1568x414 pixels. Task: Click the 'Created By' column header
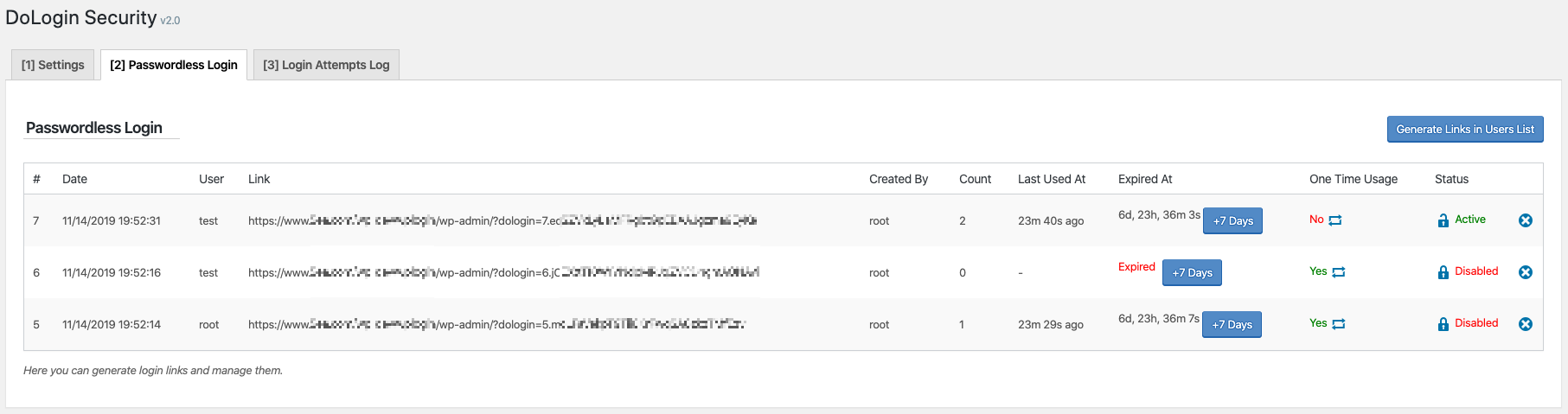pyautogui.click(x=899, y=179)
